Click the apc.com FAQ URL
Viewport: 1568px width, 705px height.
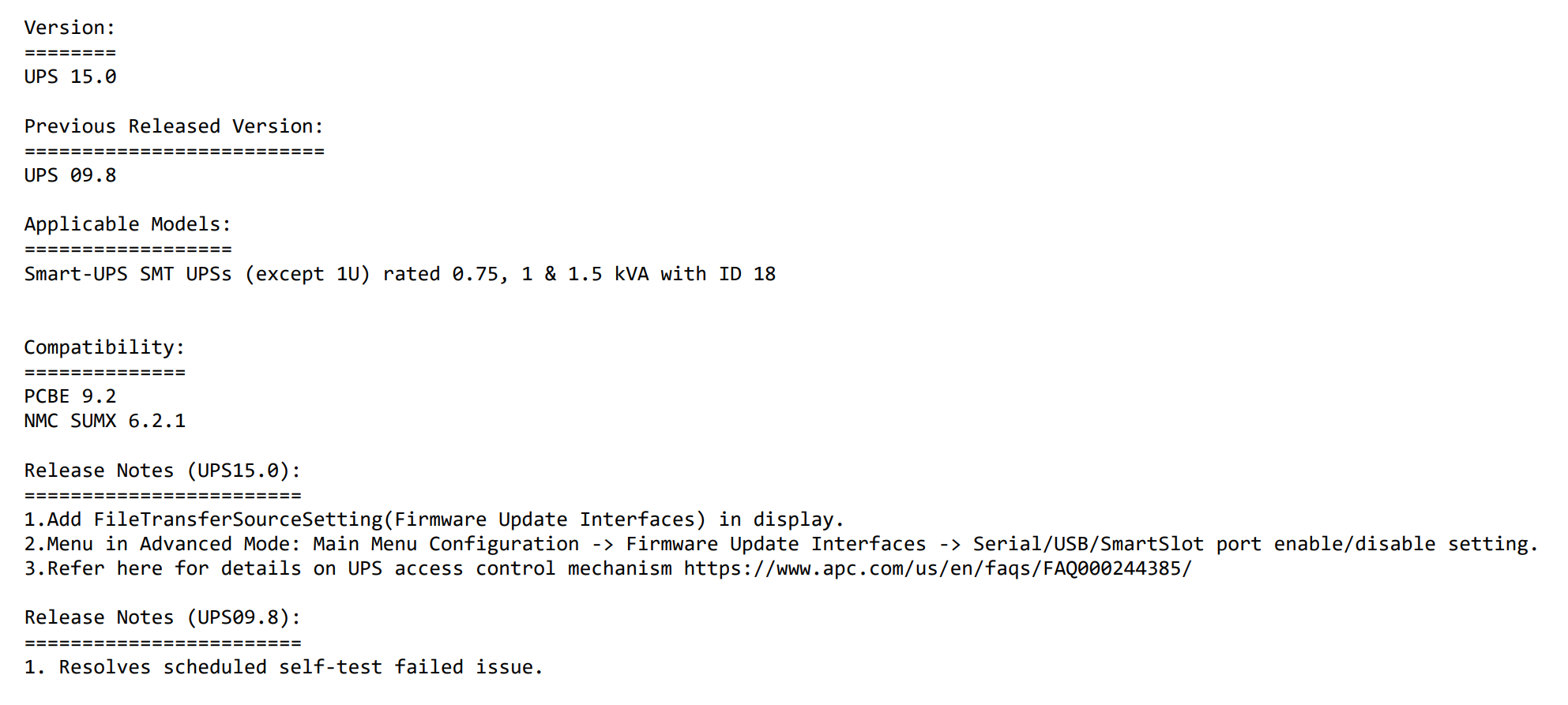tap(938, 569)
